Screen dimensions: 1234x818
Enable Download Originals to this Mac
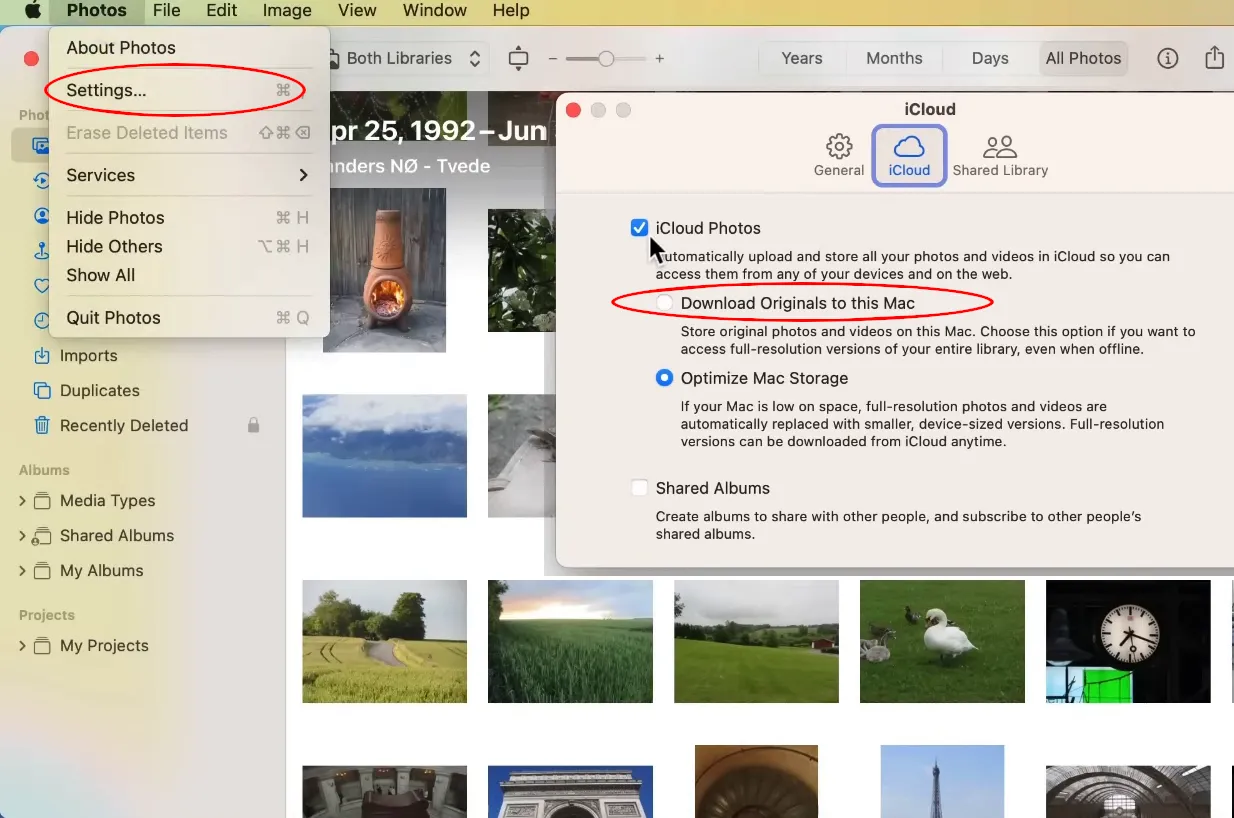[x=663, y=302]
